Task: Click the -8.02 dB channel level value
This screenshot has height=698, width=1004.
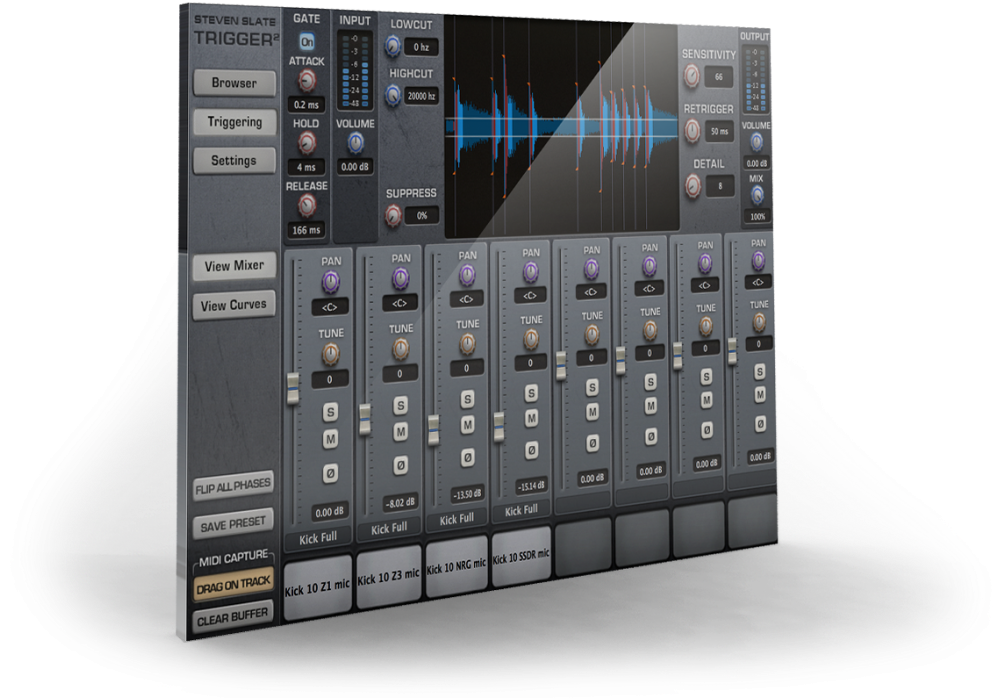Action: point(400,503)
